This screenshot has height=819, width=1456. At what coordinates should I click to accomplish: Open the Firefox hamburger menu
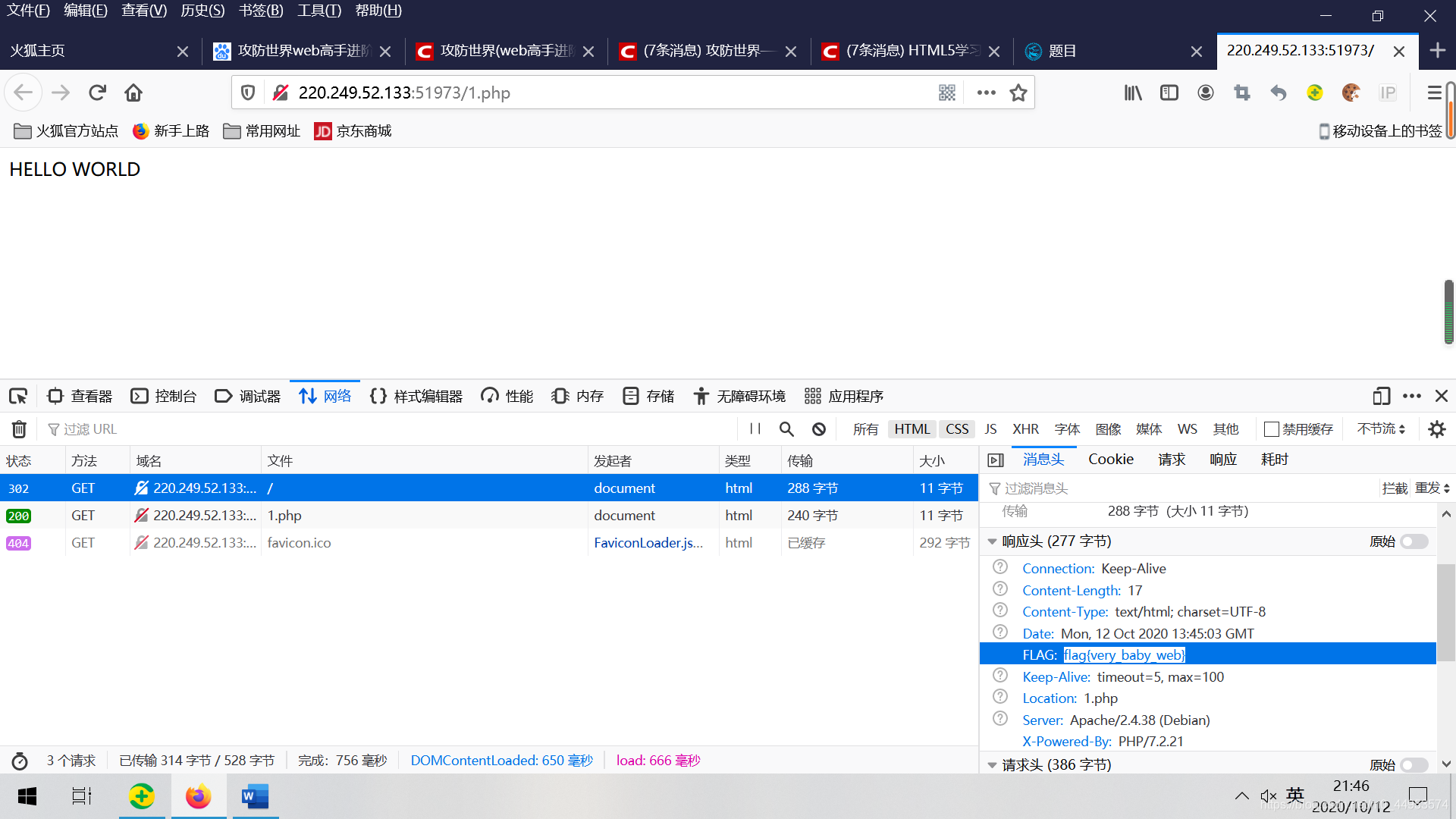pyautogui.click(x=1434, y=93)
